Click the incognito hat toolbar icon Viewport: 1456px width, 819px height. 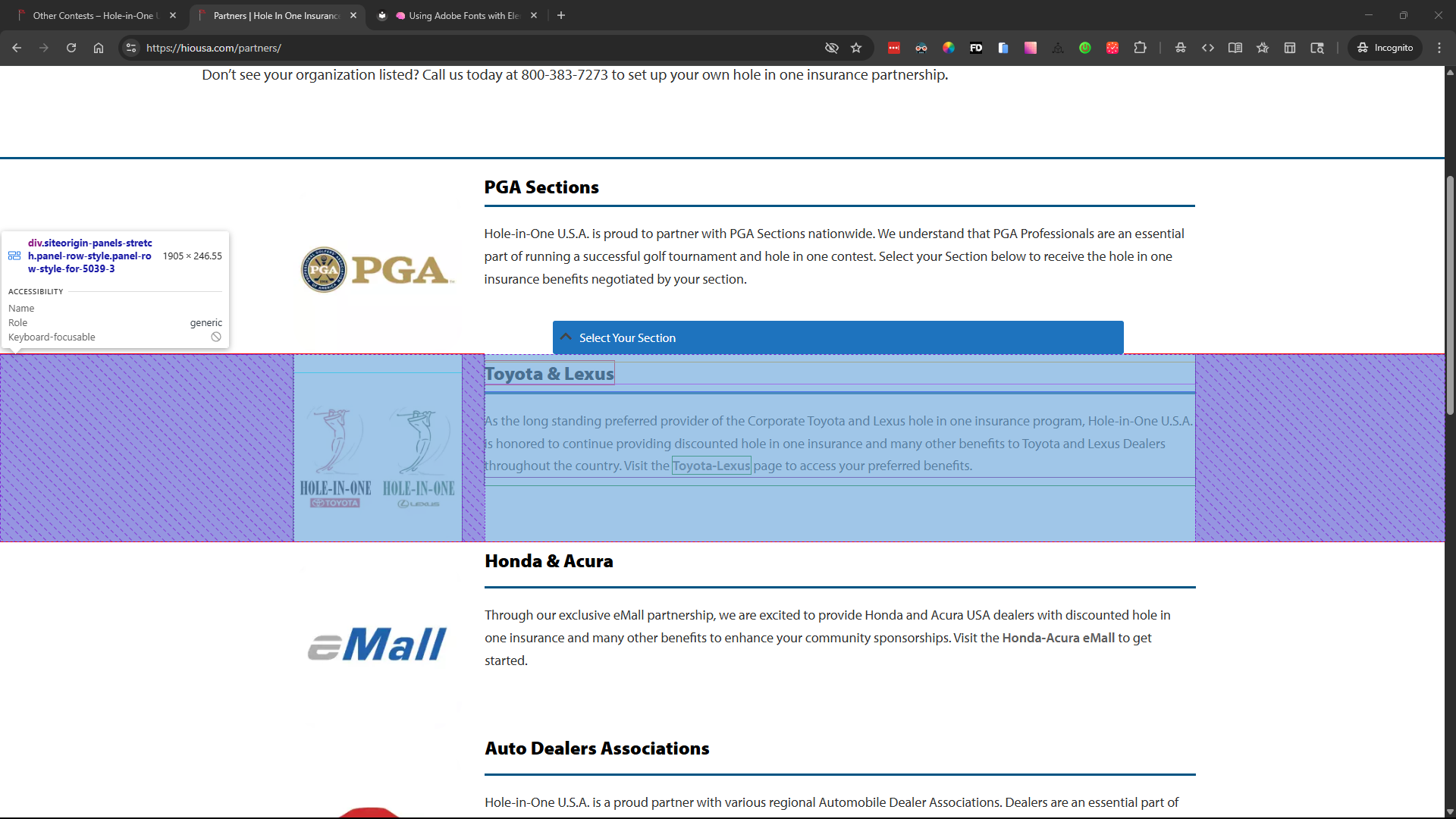pos(1181,48)
